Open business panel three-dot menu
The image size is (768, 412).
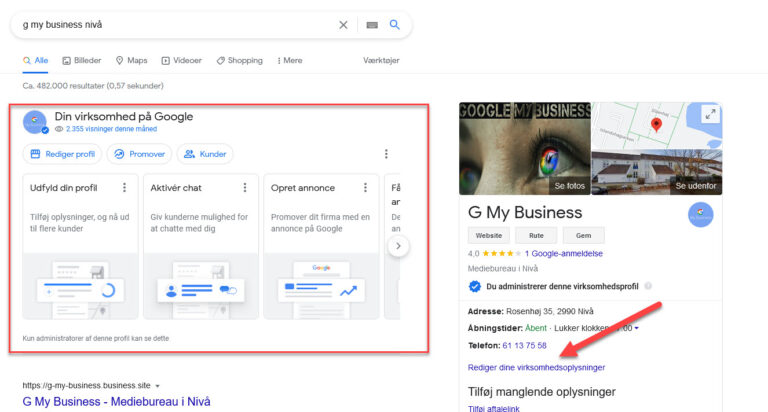click(386, 154)
